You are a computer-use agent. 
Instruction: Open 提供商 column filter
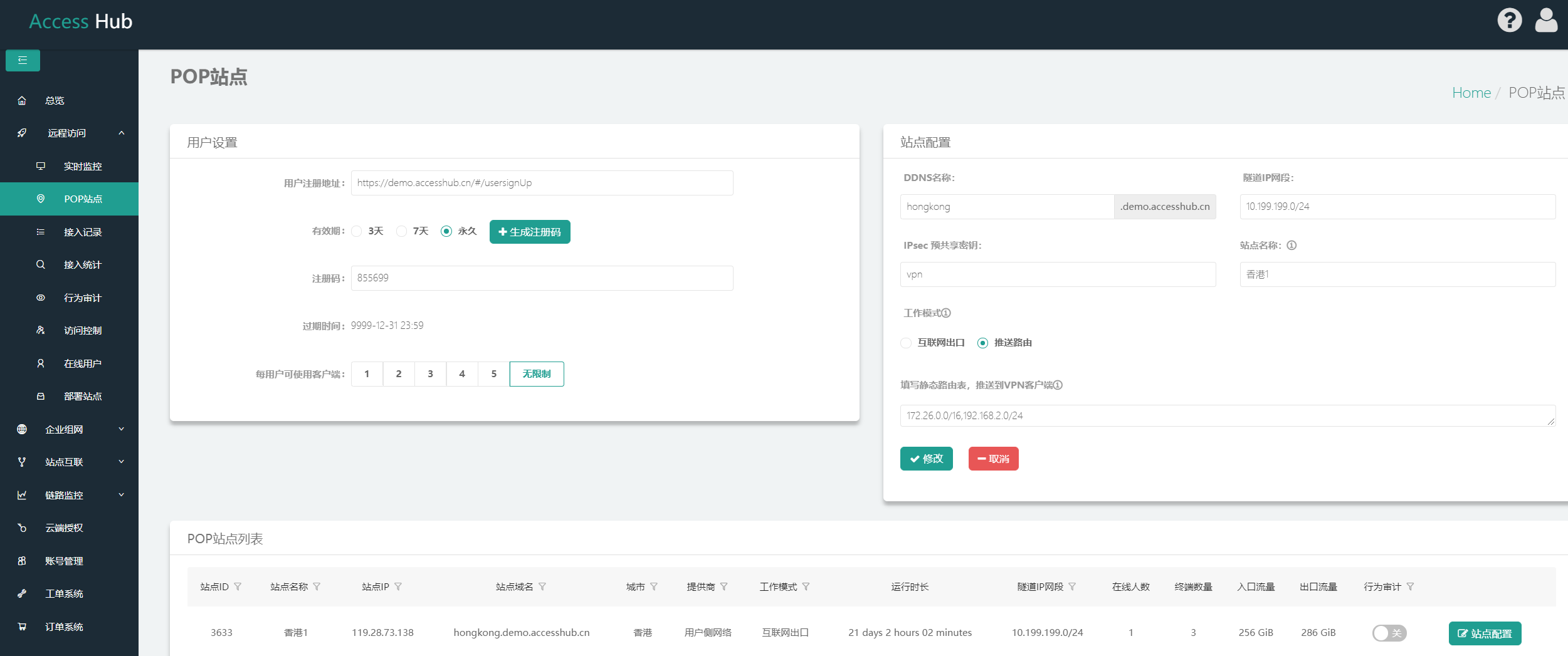pyautogui.click(x=724, y=586)
